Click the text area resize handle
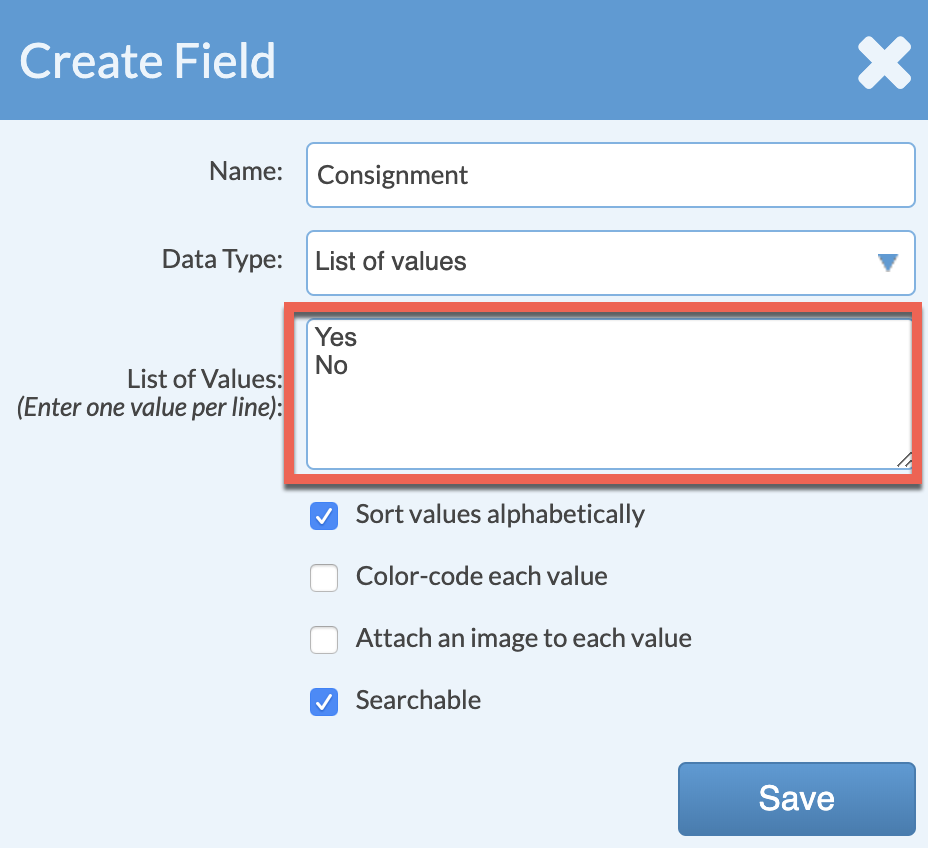The height and width of the screenshot is (848, 928). click(904, 460)
